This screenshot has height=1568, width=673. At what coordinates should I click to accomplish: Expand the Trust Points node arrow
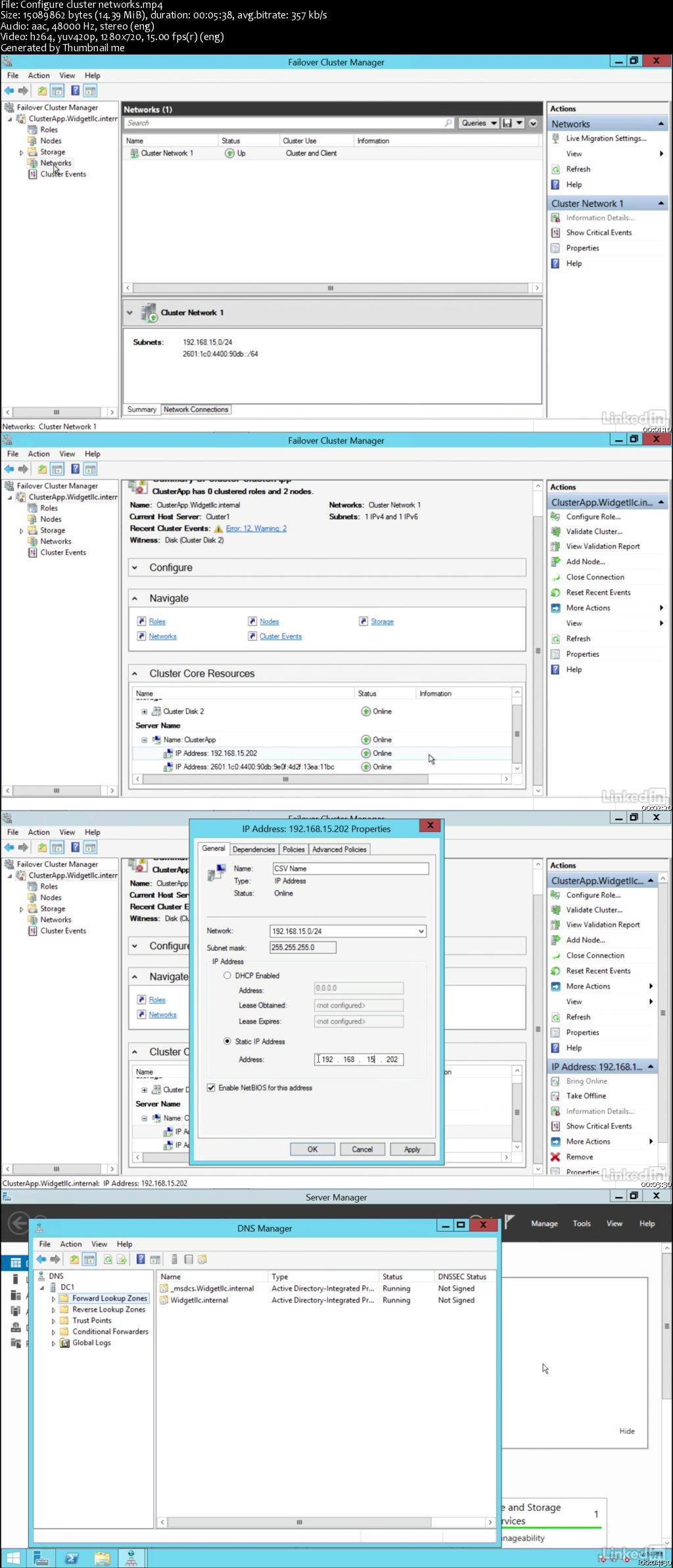tap(53, 1321)
